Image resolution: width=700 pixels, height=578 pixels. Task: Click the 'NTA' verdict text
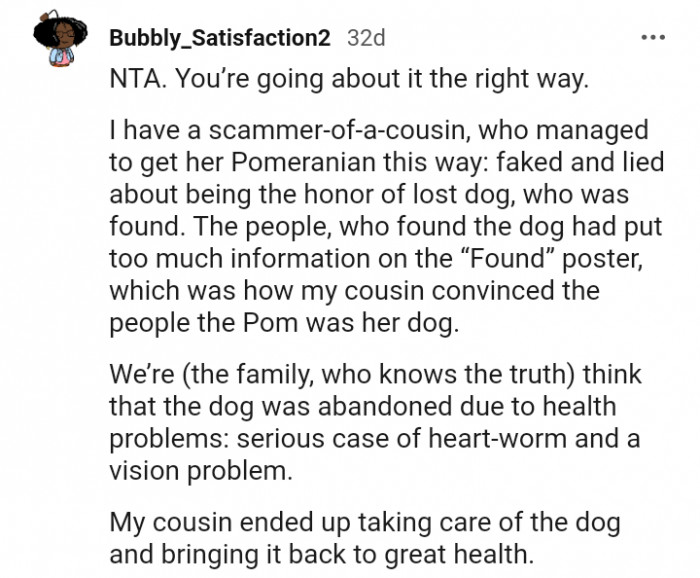[132, 81]
